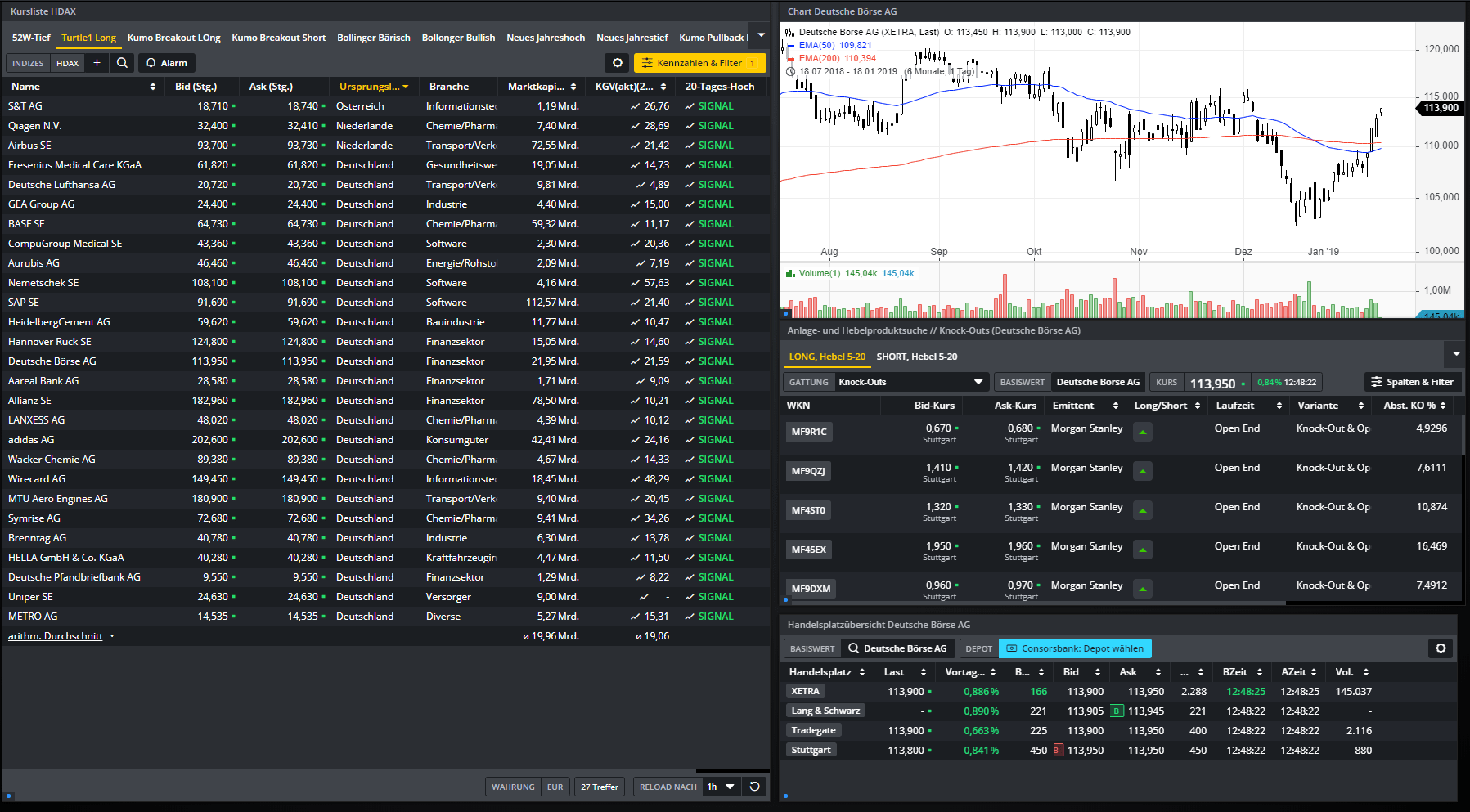
Task: Click signal icon for METRO AG row
Action: coord(690,617)
